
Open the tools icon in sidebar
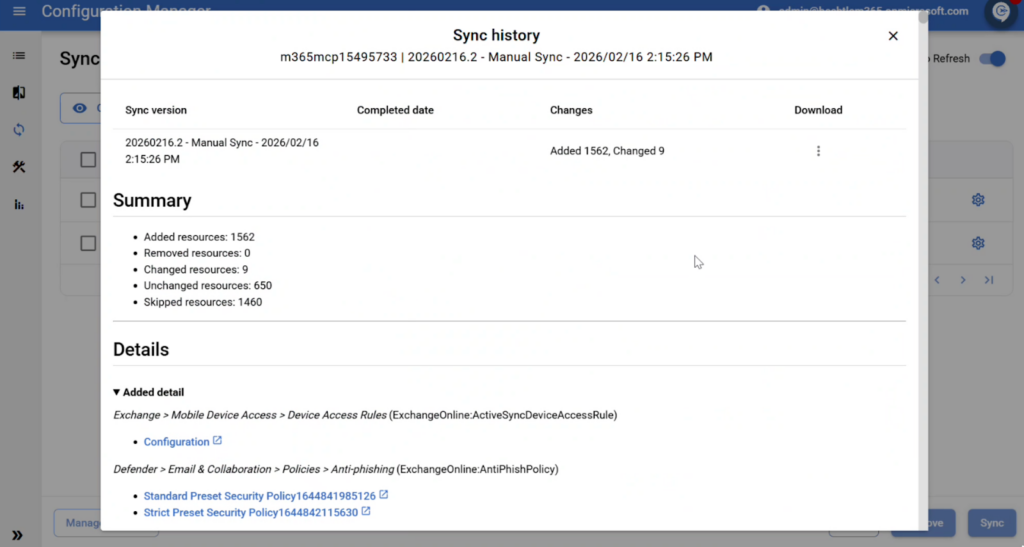click(19, 167)
